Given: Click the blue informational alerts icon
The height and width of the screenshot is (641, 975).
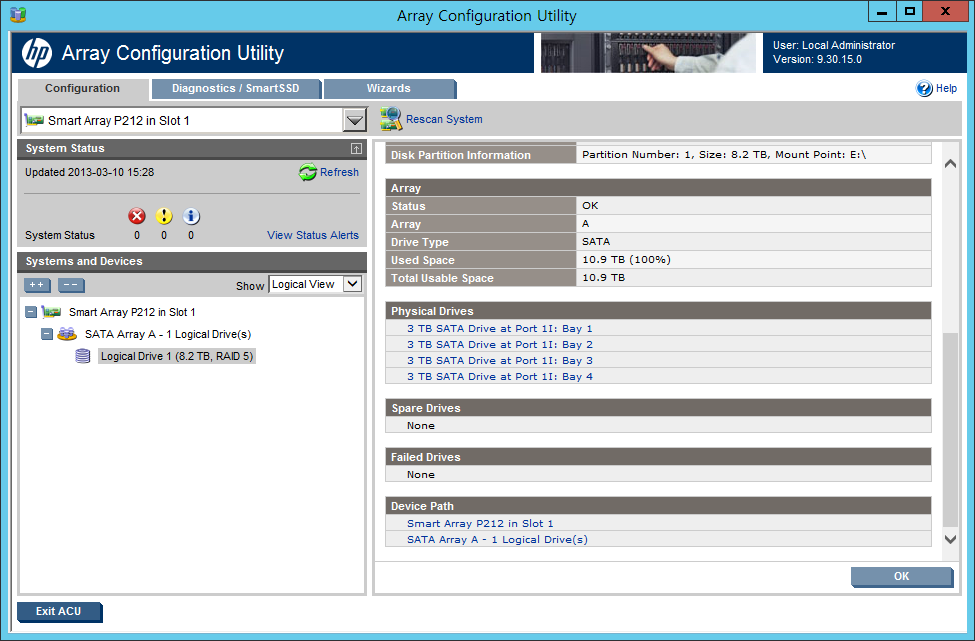Looking at the screenshot, I should [191, 216].
